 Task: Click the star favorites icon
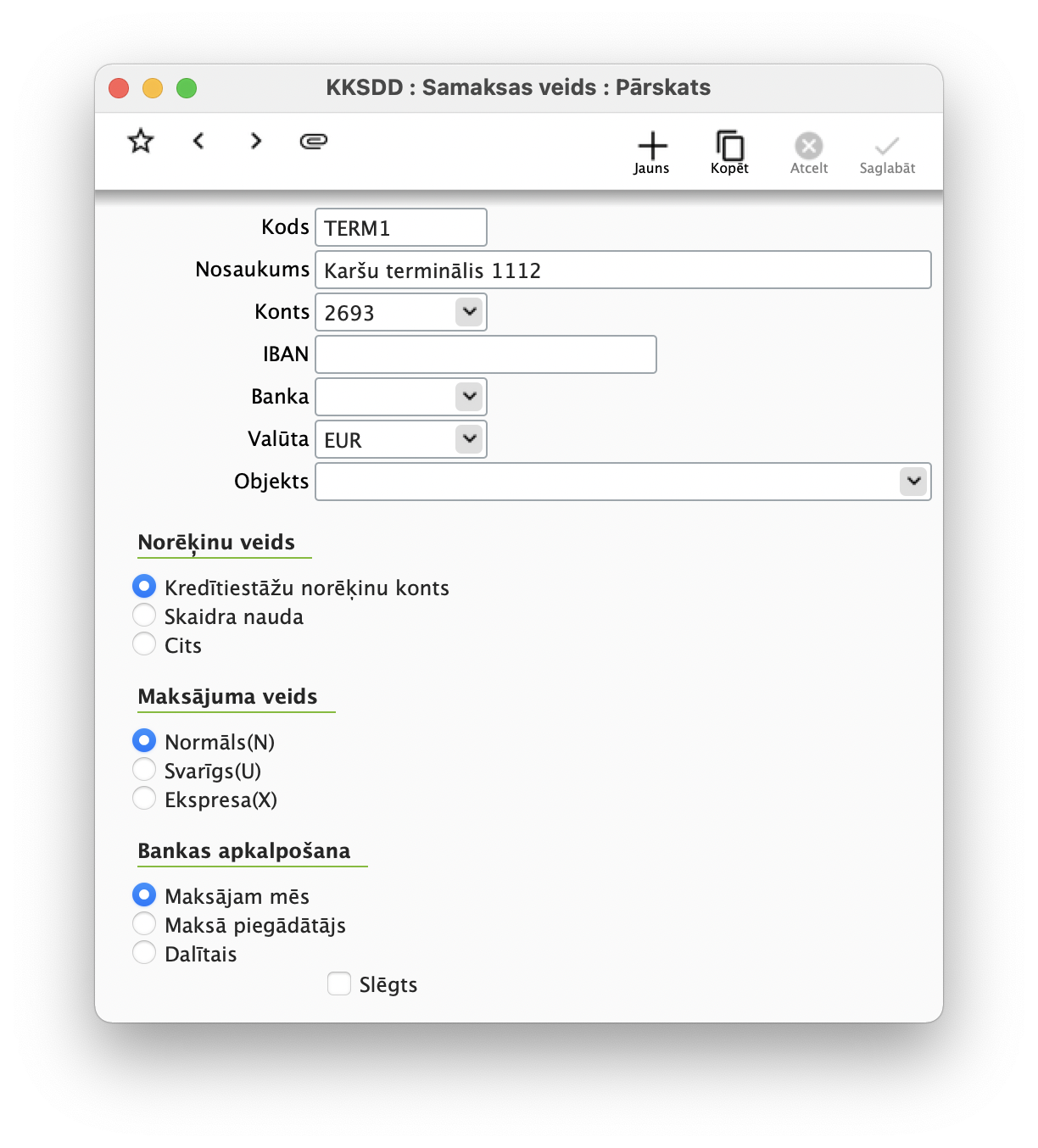click(139, 141)
